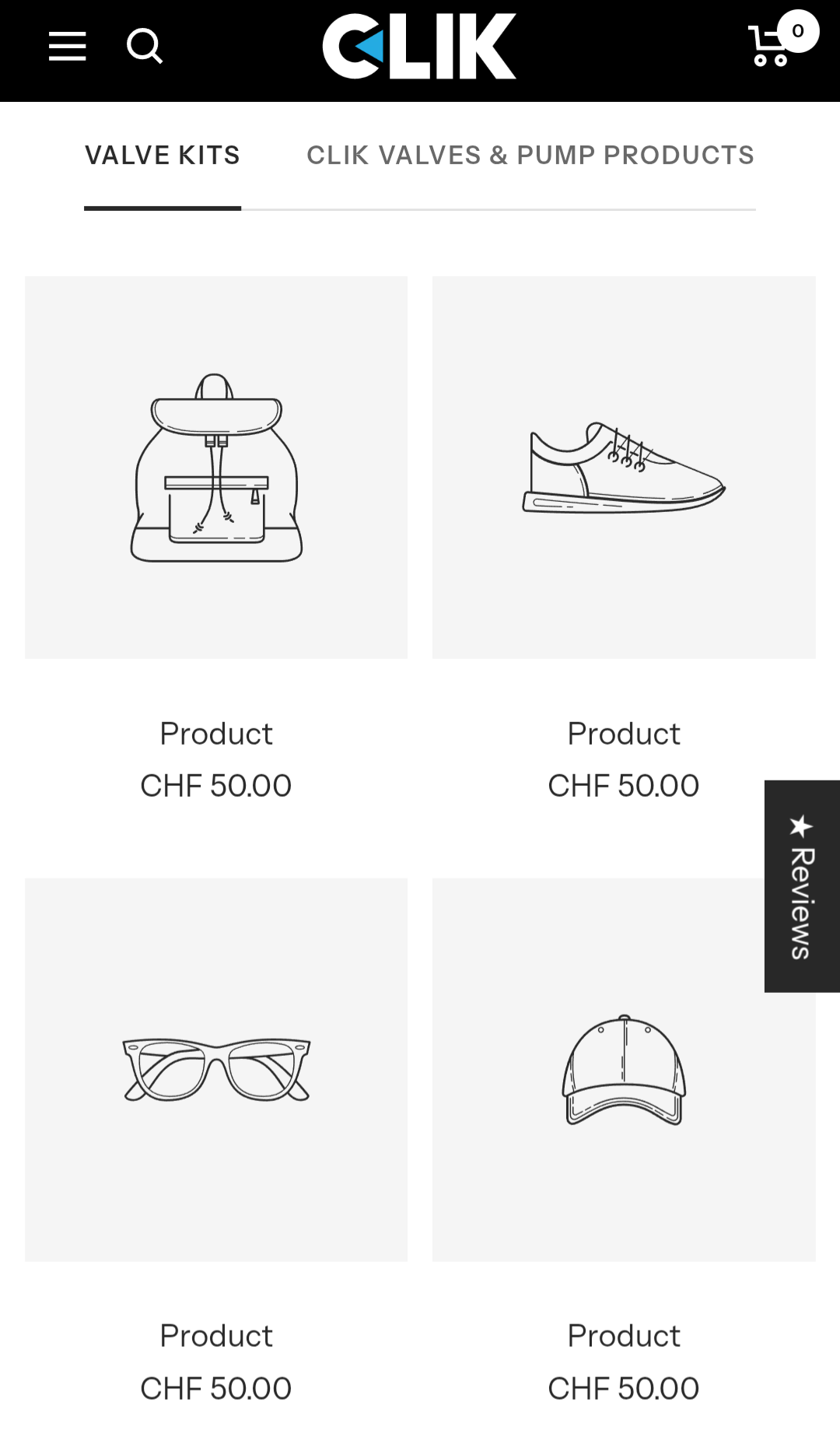The width and height of the screenshot is (840, 1441).
Task: Open the sunglasses product image
Action: click(x=216, y=1070)
